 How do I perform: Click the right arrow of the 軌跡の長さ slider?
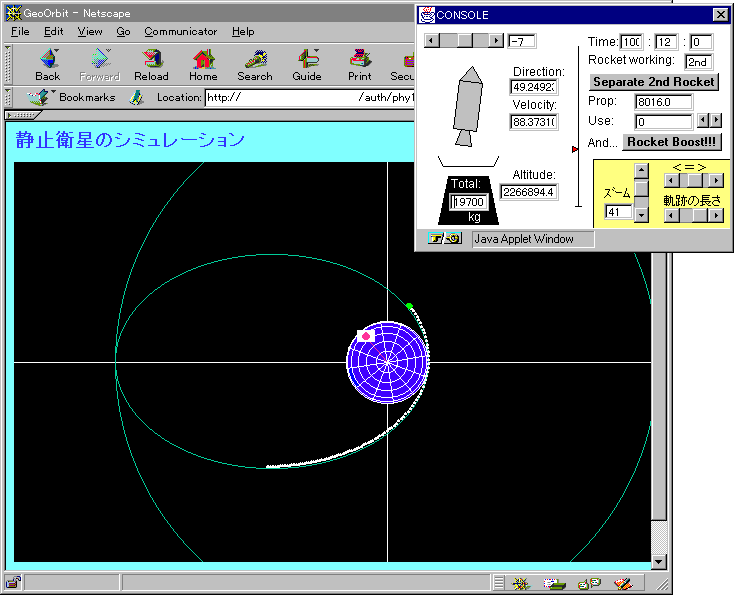(715, 215)
